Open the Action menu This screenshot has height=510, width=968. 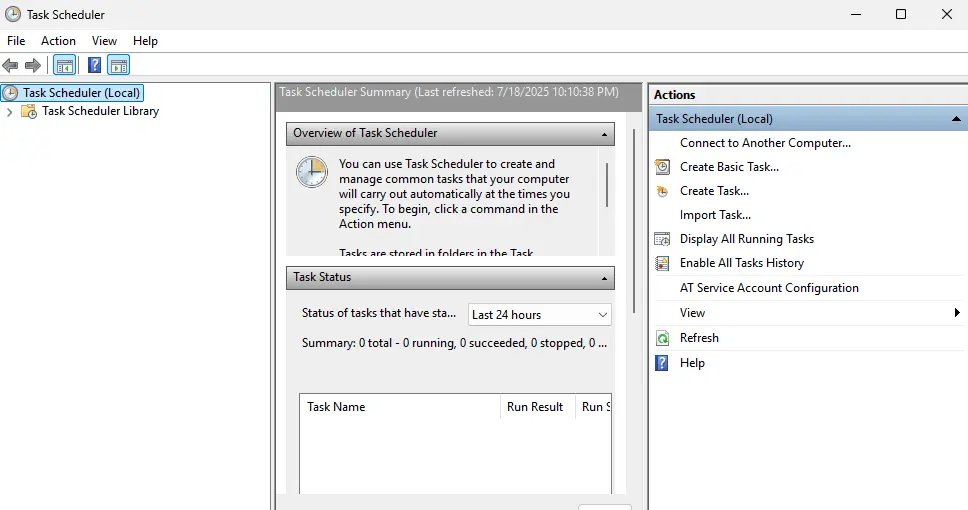58,41
